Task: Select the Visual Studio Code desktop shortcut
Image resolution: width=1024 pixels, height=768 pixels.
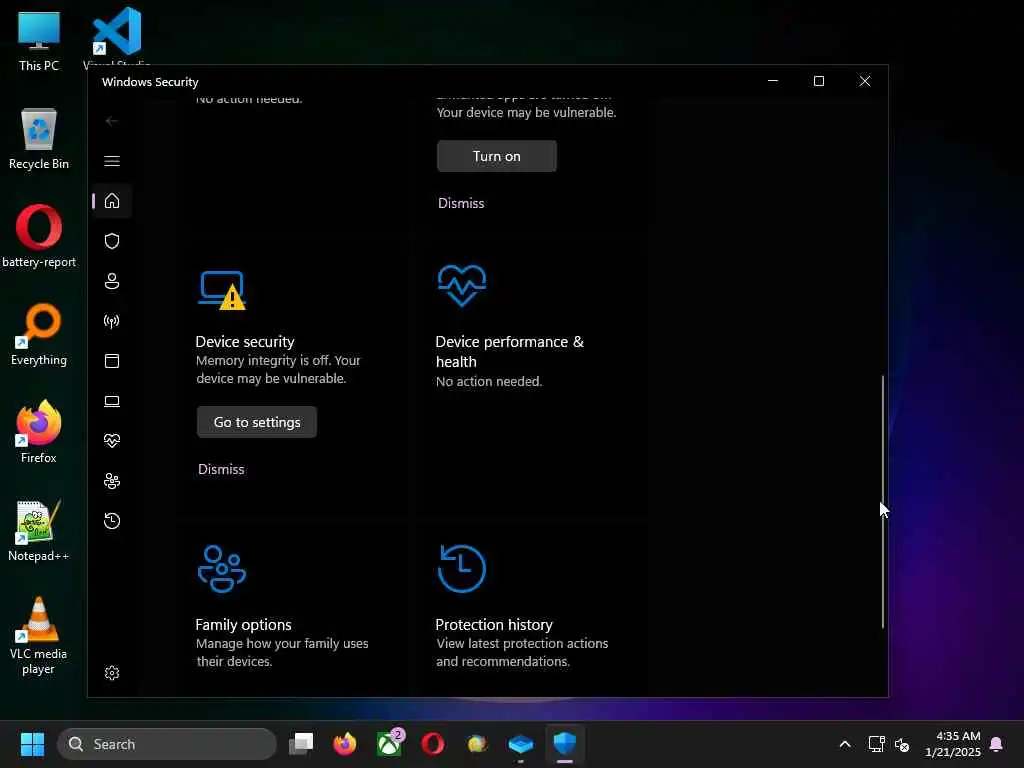Action: (117, 35)
